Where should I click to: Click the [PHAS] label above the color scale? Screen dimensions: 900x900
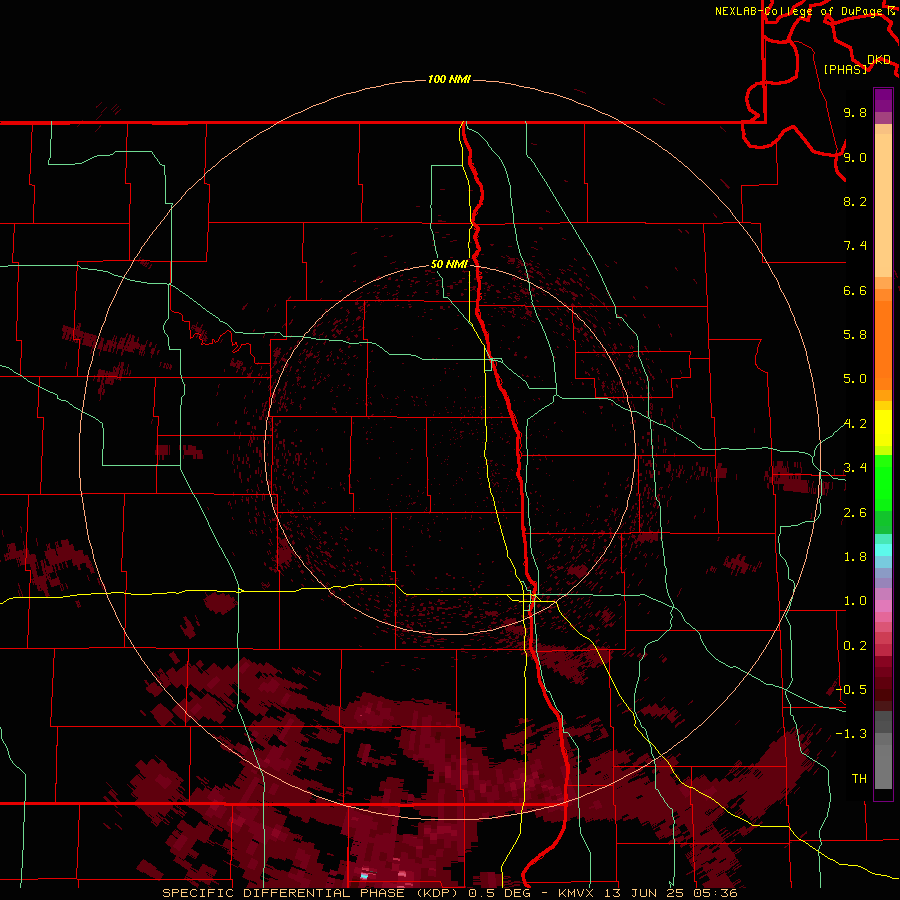click(845, 69)
